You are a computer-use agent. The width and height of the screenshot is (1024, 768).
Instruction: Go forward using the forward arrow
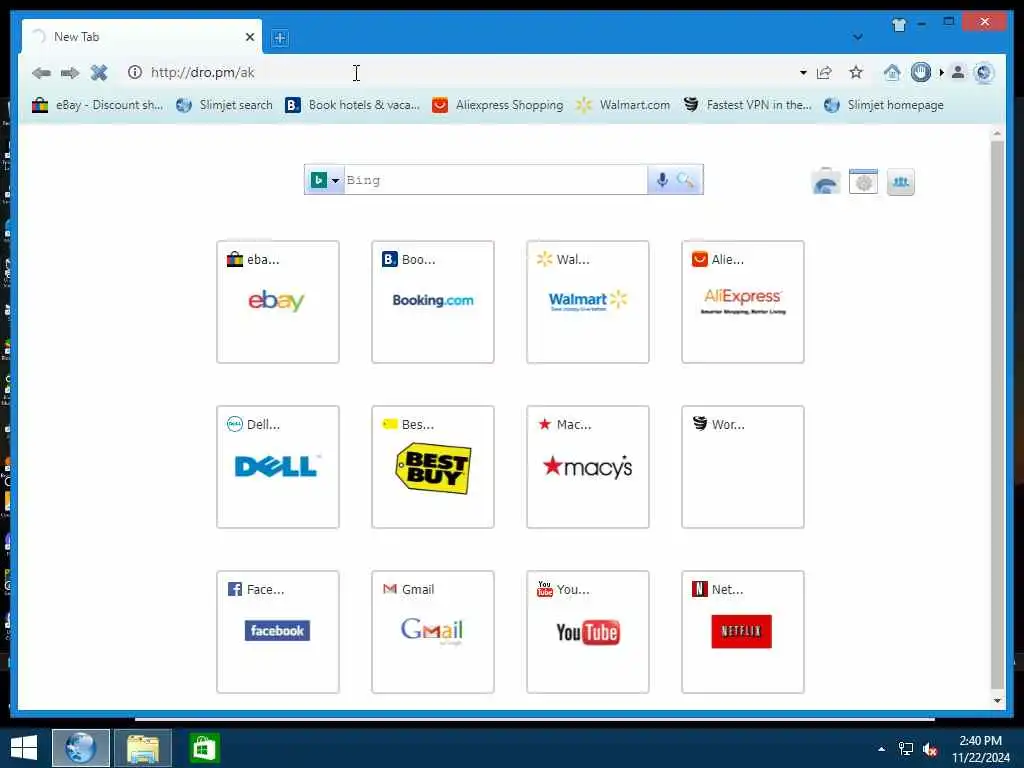(x=70, y=72)
